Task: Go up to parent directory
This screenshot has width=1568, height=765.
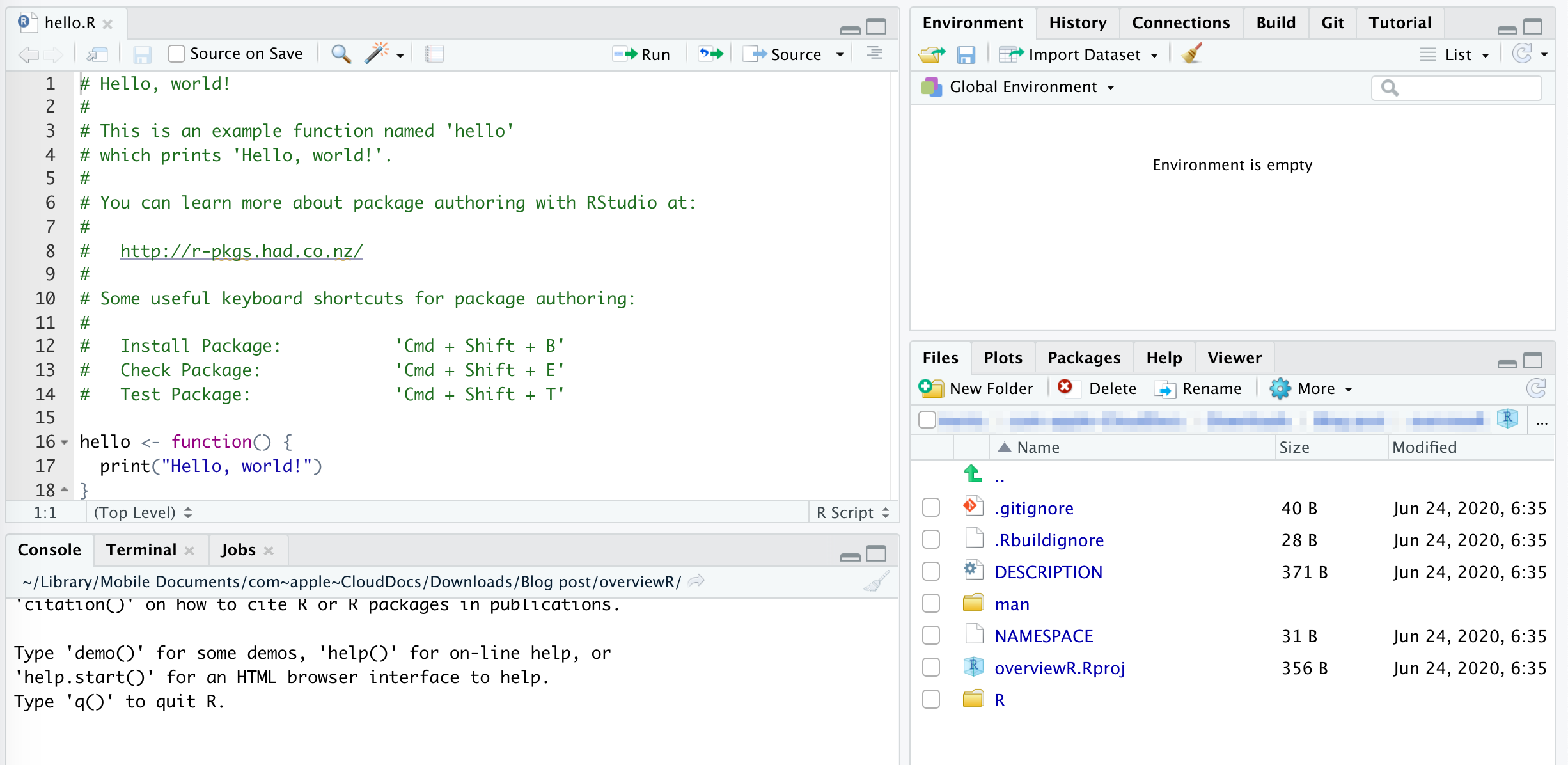Action: tap(973, 475)
